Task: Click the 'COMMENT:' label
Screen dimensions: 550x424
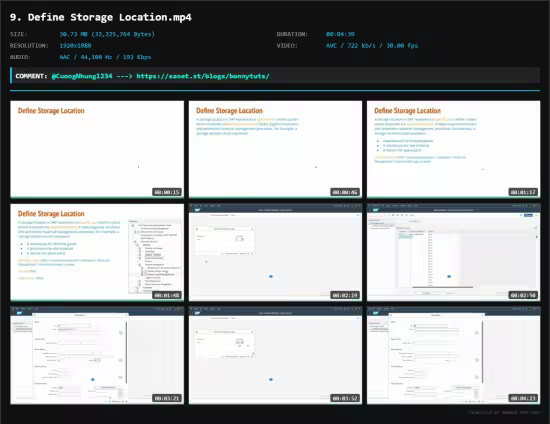Action: point(31,76)
